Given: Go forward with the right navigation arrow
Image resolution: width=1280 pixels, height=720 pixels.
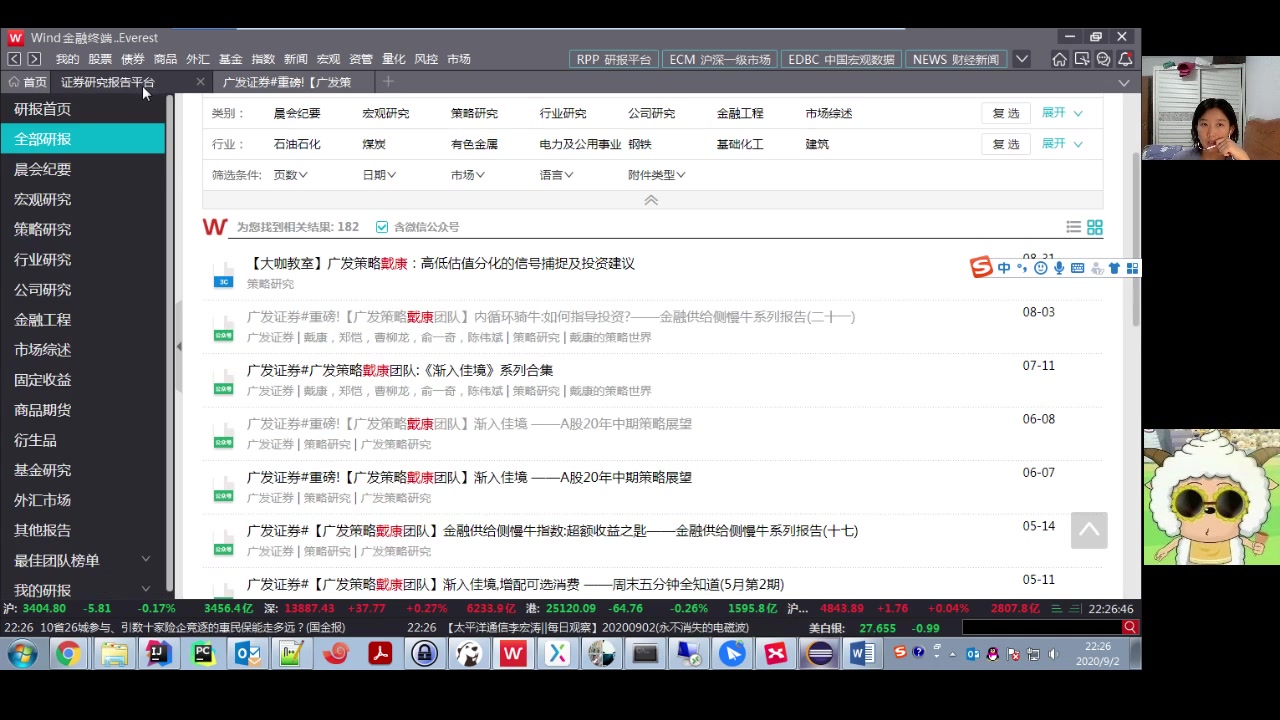Looking at the screenshot, I should pyautogui.click(x=34, y=59).
